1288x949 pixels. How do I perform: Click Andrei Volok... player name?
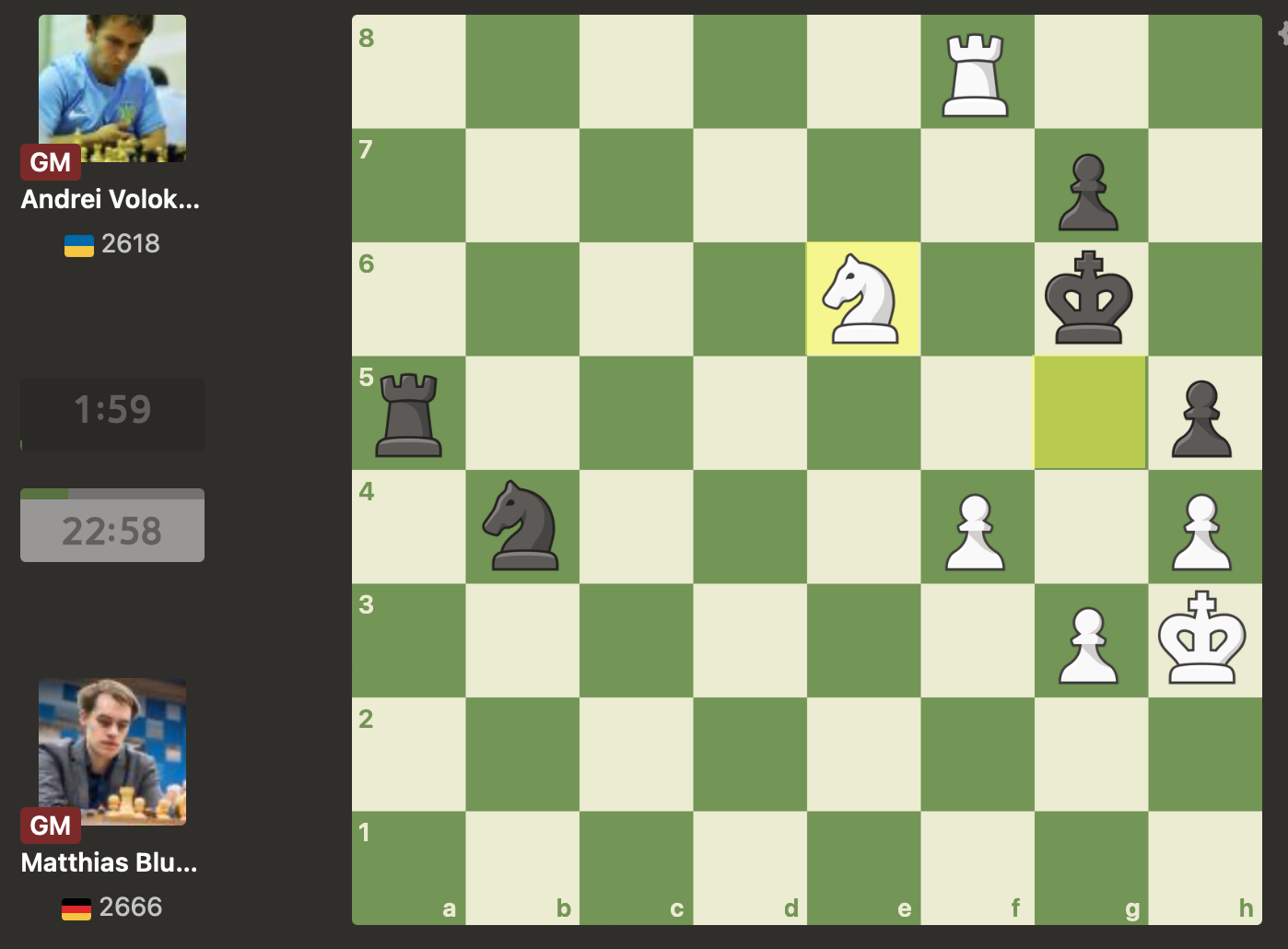[x=111, y=199]
